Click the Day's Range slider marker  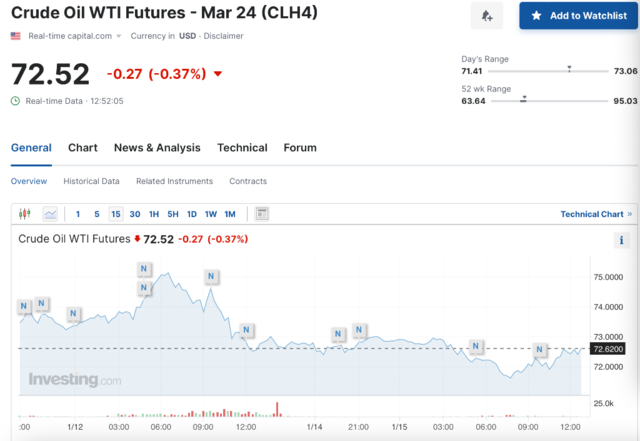coord(569,69)
